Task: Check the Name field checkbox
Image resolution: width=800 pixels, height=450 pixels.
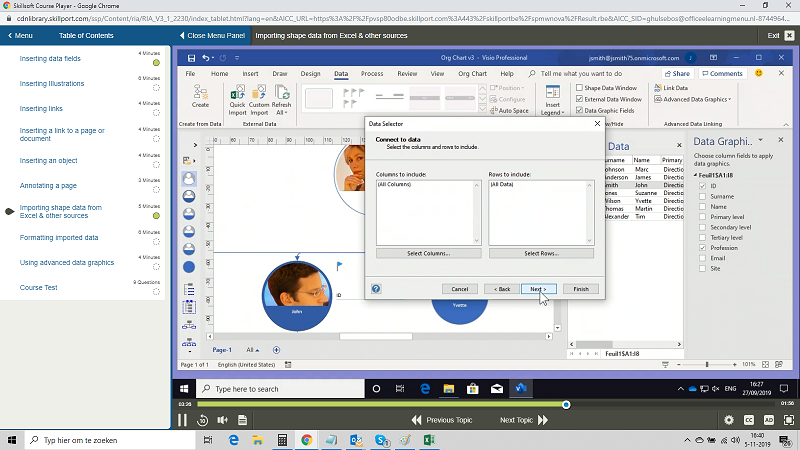Action: (703, 207)
